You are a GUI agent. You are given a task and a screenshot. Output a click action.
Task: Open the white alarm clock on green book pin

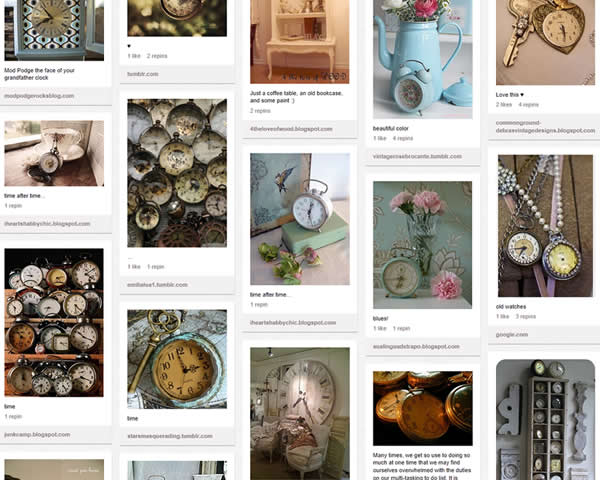[300, 219]
